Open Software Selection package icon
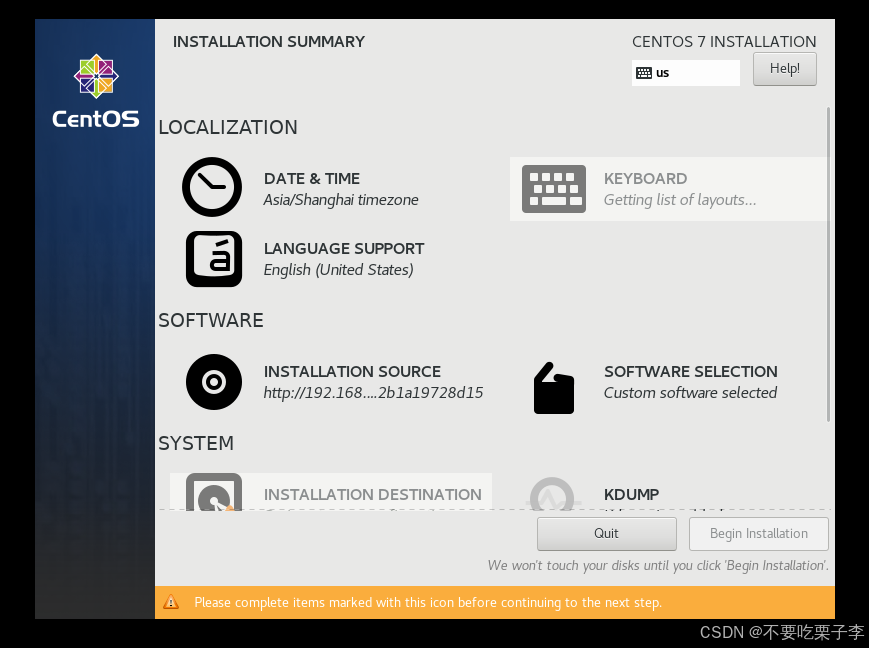This screenshot has height=648, width=869. pos(554,388)
